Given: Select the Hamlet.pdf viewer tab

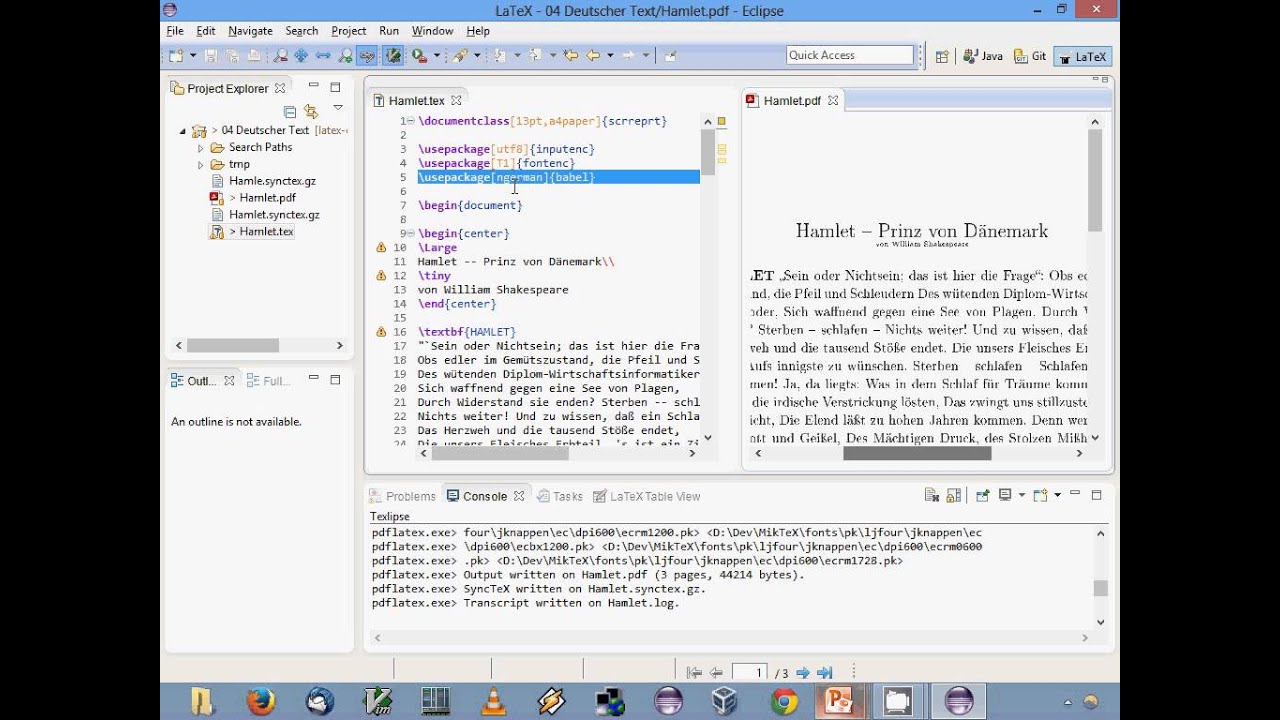Looking at the screenshot, I should 791,101.
